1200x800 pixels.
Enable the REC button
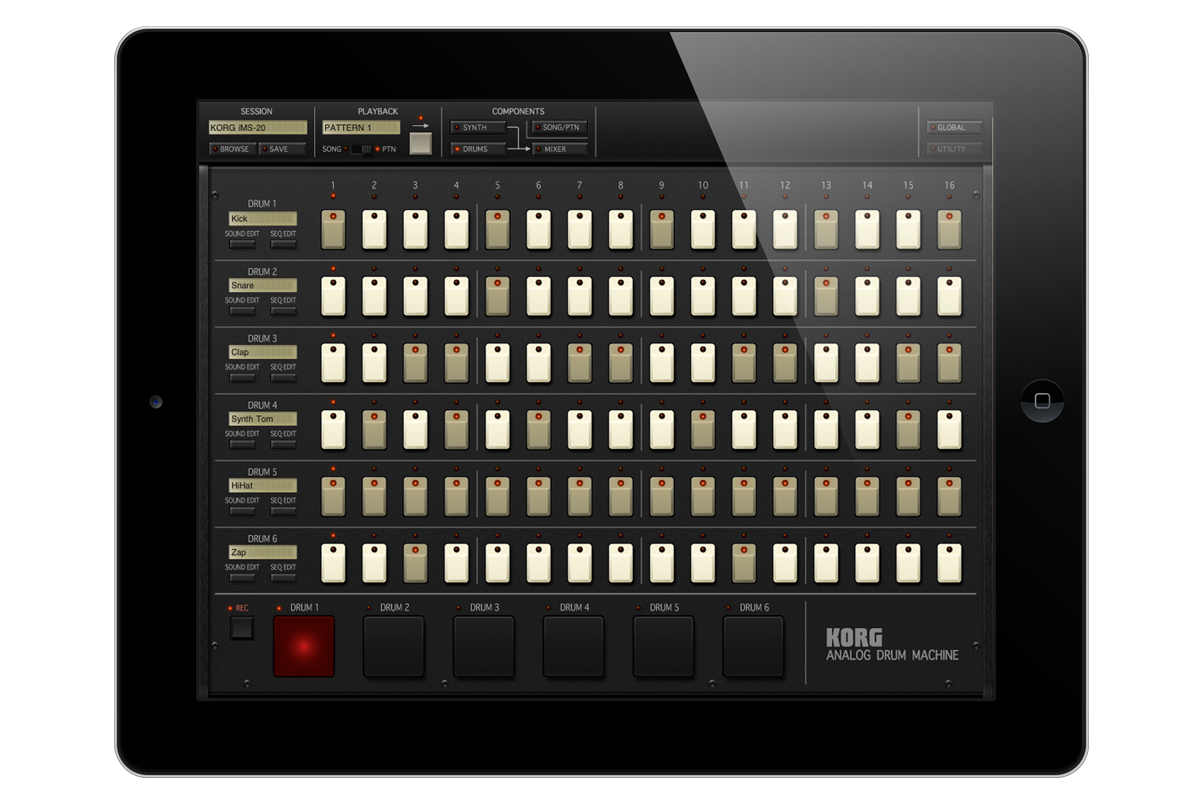pyautogui.click(x=242, y=628)
